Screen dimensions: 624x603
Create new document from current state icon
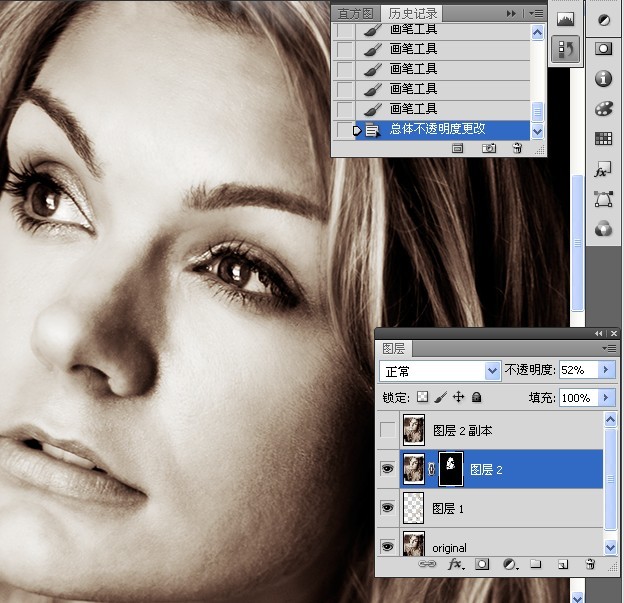pos(458,148)
